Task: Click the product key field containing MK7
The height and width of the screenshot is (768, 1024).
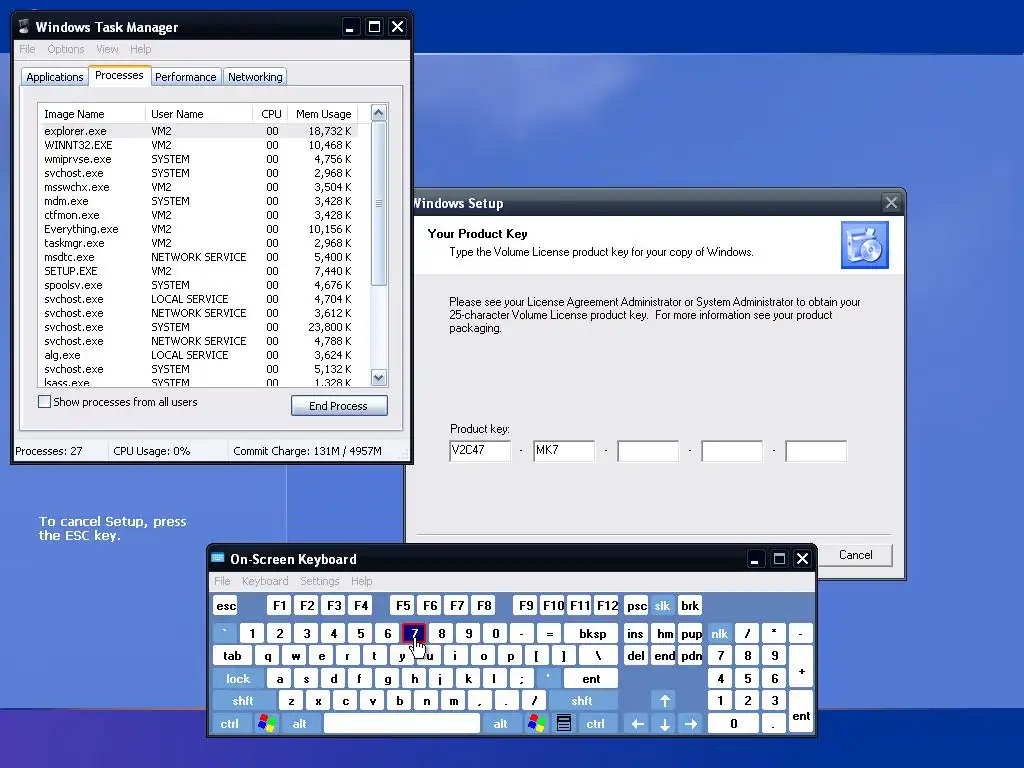Action: coord(564,451)
